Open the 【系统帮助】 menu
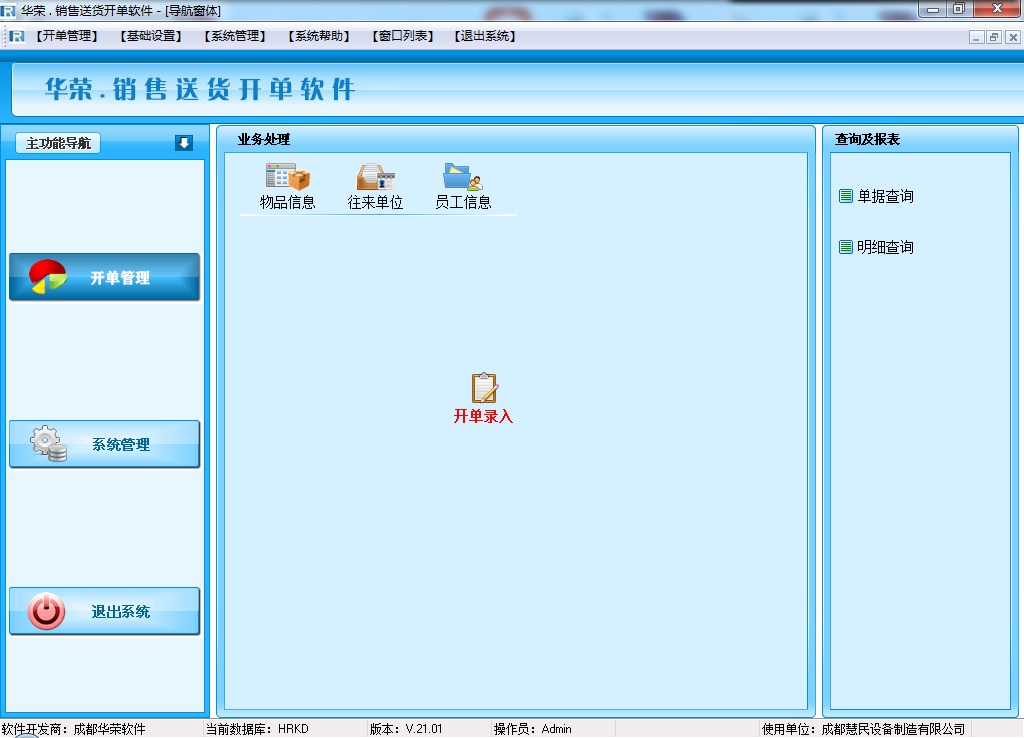 [318, 36]
